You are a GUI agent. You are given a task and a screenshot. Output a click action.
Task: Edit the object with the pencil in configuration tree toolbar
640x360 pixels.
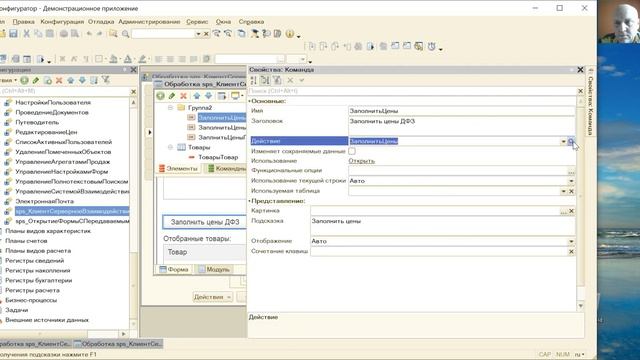coord(36,80)
